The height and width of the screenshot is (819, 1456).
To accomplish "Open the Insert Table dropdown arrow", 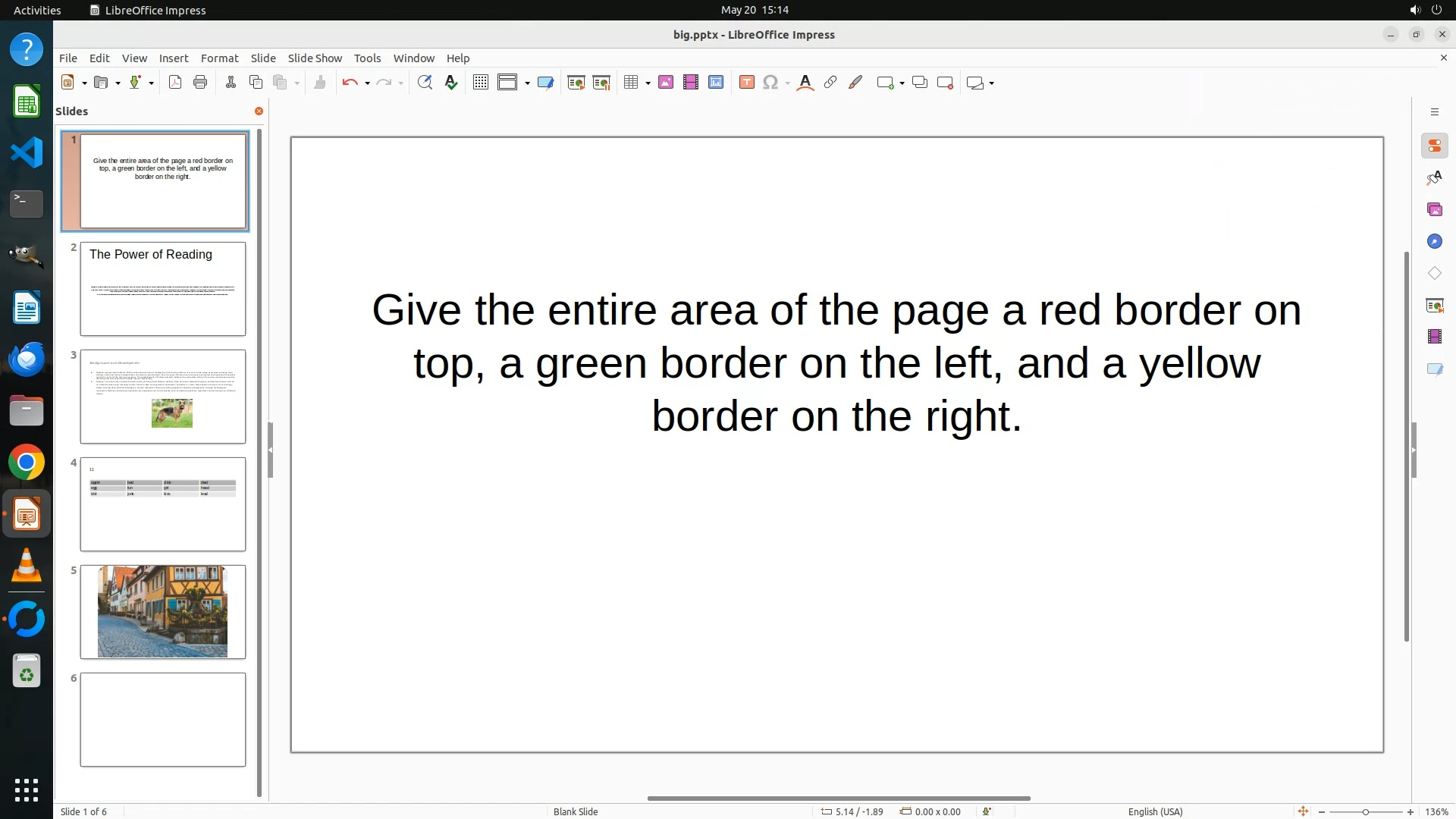I will click(648, 83).
